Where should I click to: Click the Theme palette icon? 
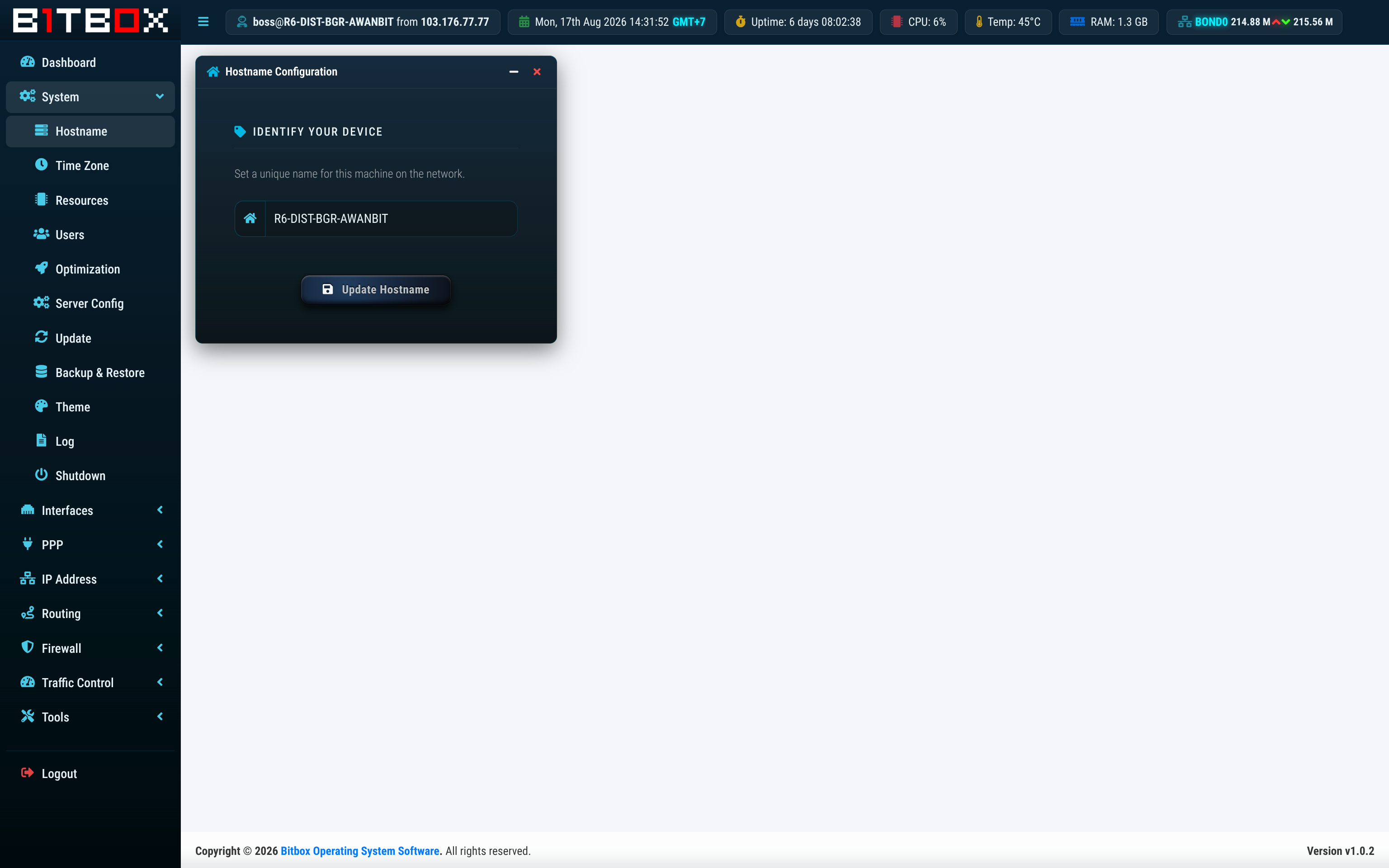[x=41, y=406]
